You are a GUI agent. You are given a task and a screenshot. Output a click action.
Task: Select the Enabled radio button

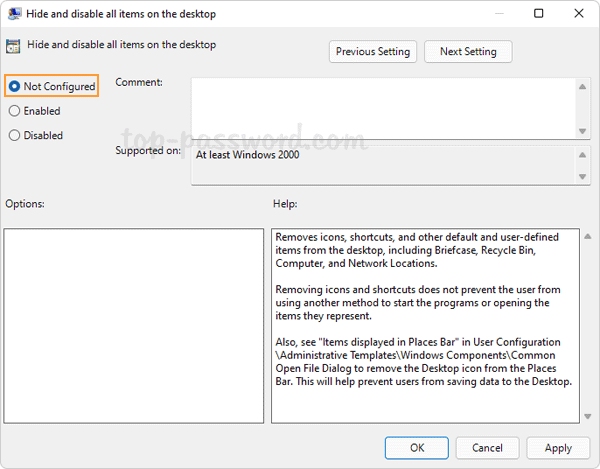pyautogui.click(x=15, y=111)
